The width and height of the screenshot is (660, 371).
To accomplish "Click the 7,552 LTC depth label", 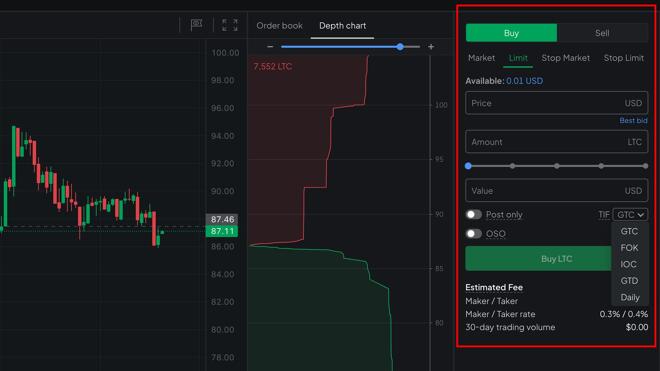I will tap(272, 67).
